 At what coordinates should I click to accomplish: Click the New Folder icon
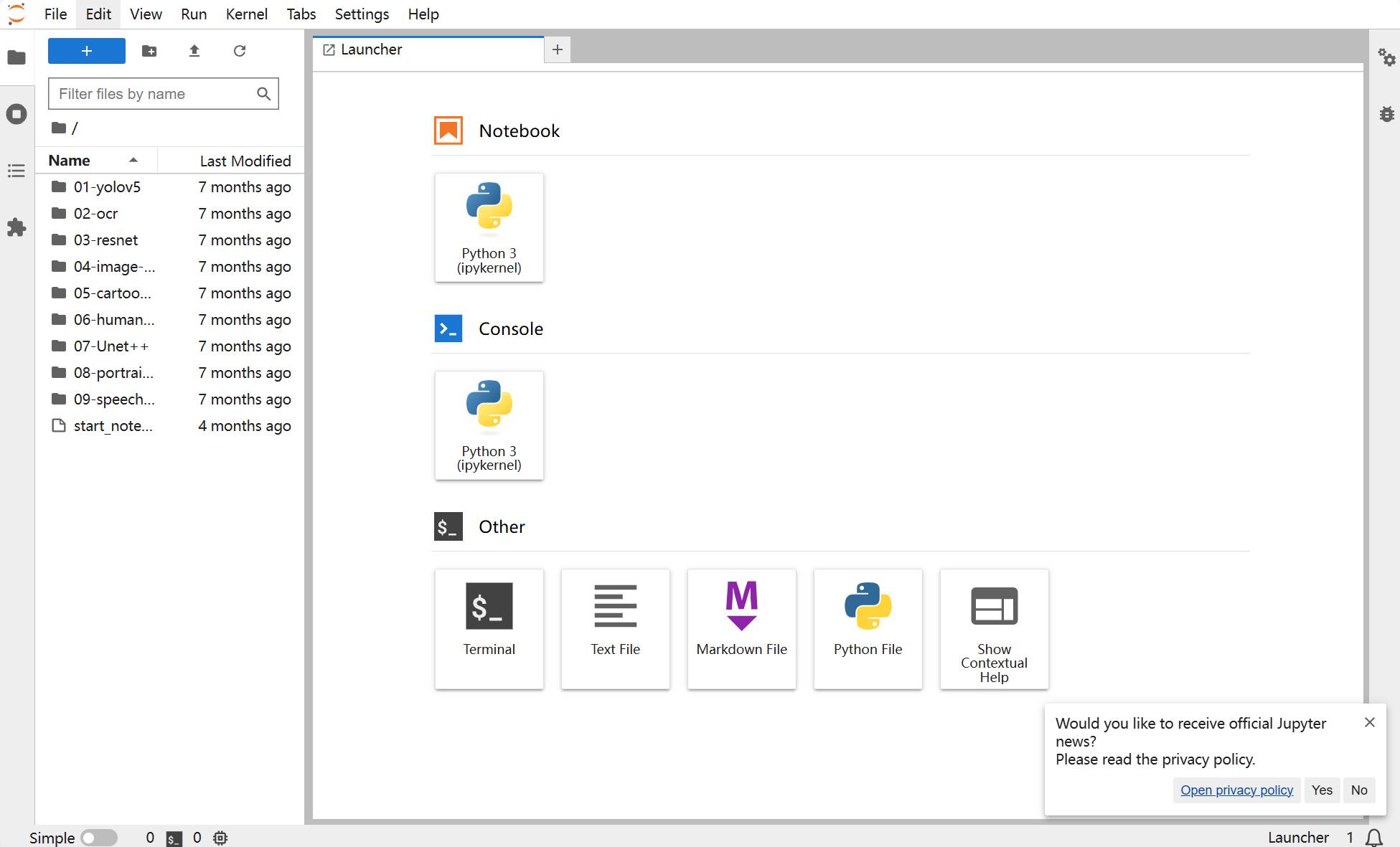[149, 51]
